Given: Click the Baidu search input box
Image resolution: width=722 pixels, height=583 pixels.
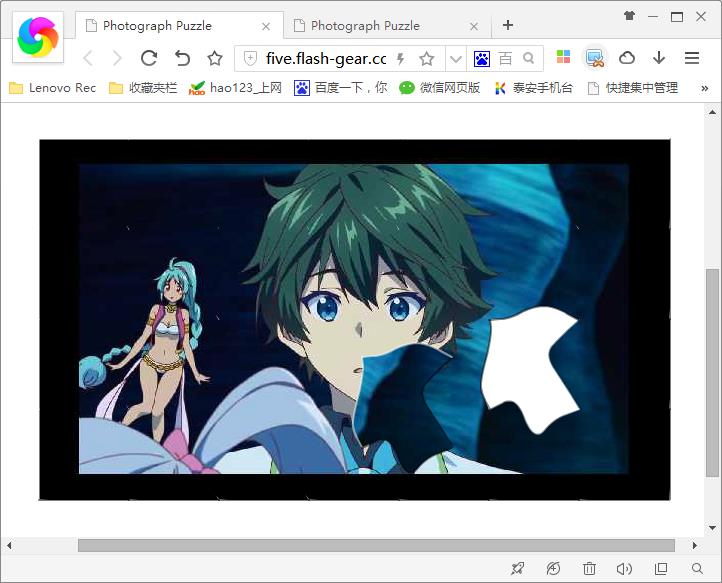Looking at the screenshot, I should (x=507, y=58).
